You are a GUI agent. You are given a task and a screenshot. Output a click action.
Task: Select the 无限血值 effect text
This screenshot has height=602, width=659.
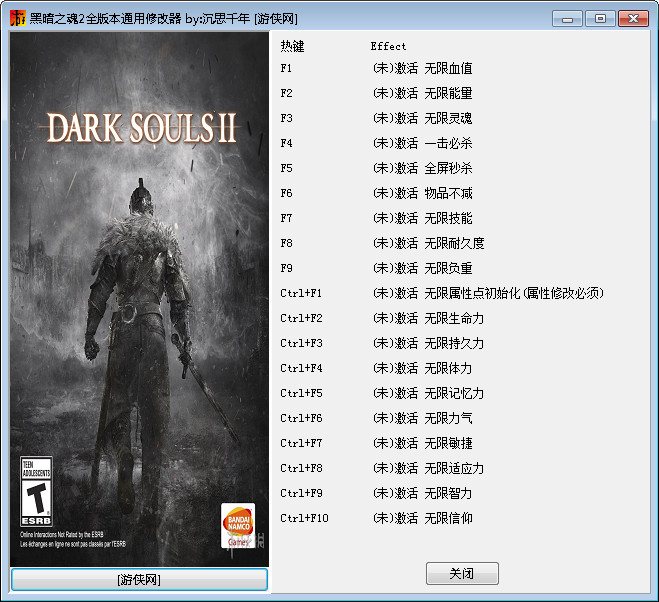tap(448, 68)
